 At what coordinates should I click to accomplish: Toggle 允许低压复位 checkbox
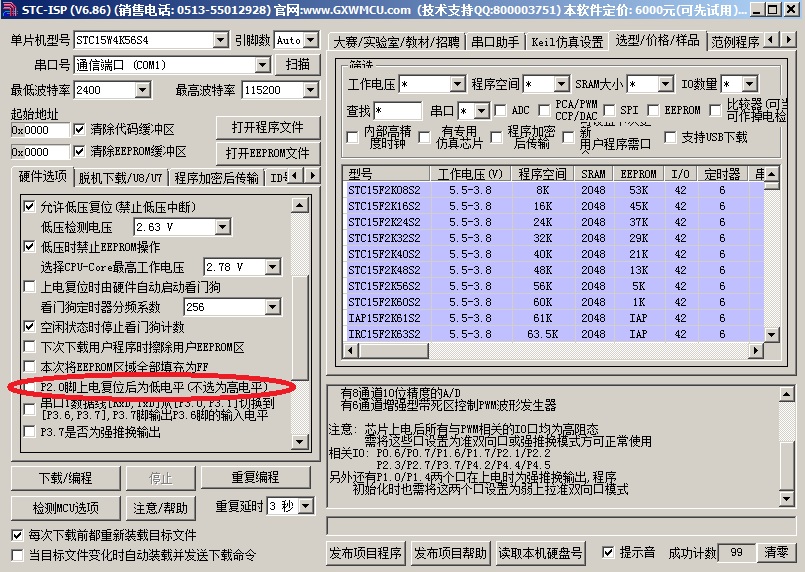coord(29,207)
